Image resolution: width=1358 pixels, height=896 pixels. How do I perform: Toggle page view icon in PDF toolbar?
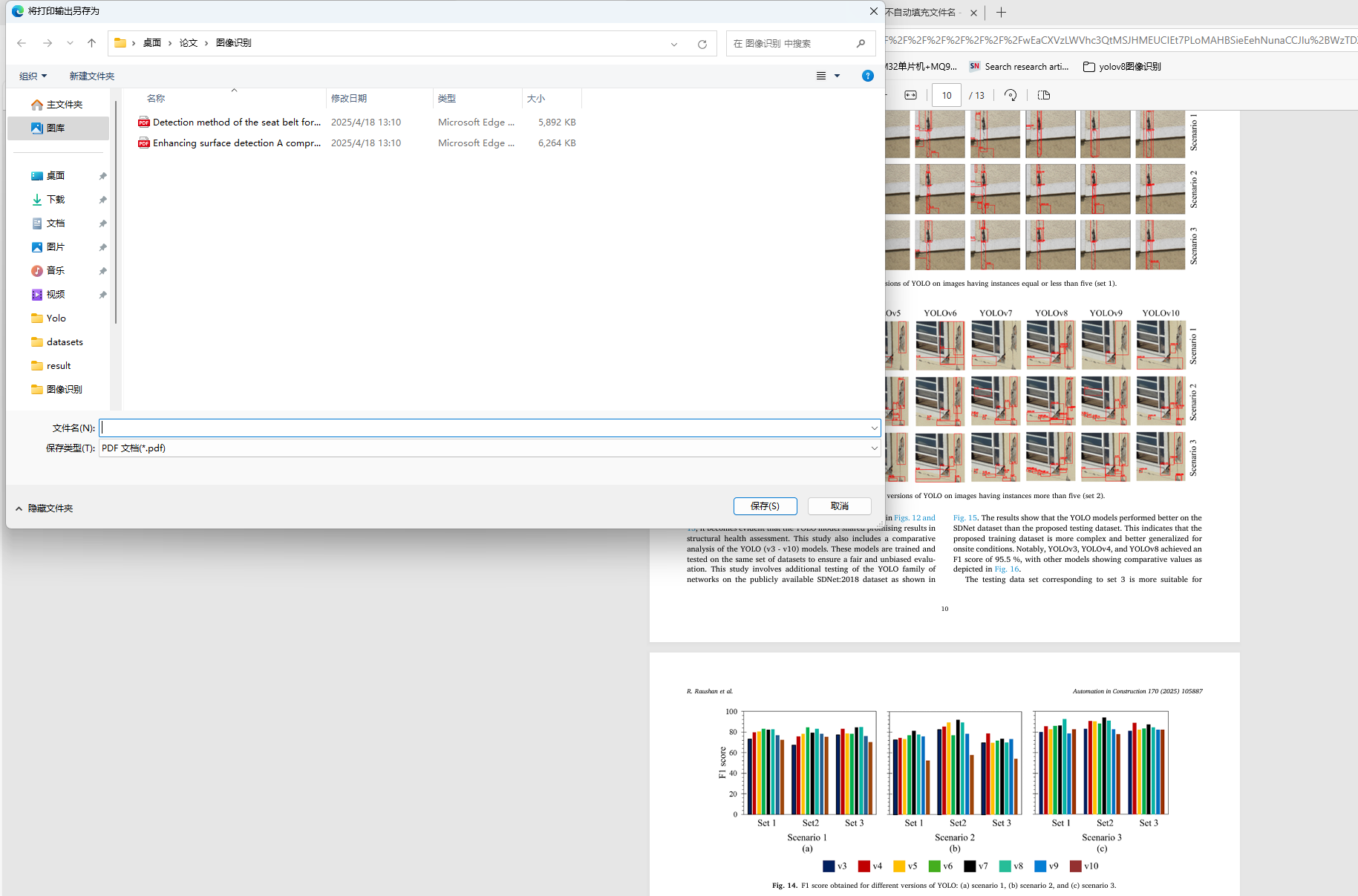point(1043,95)
